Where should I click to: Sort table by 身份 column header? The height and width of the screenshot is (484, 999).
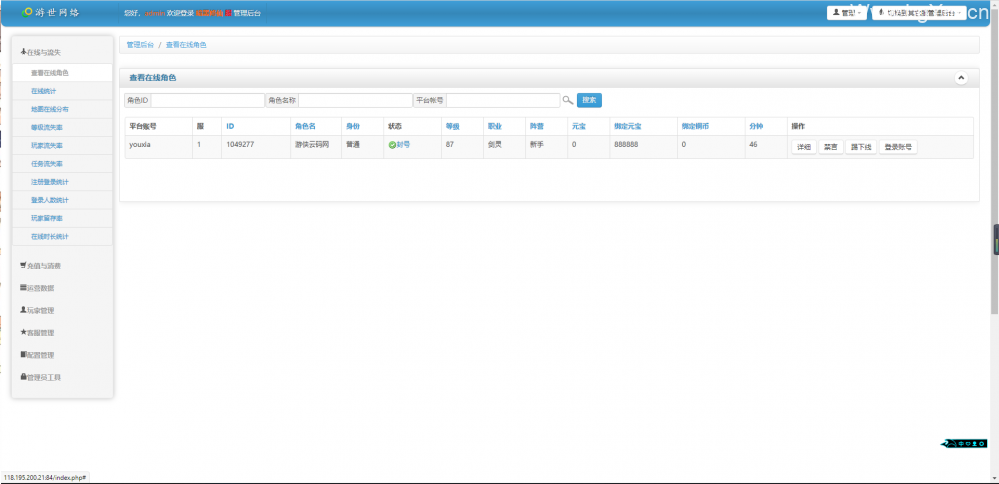coord(352,127)
